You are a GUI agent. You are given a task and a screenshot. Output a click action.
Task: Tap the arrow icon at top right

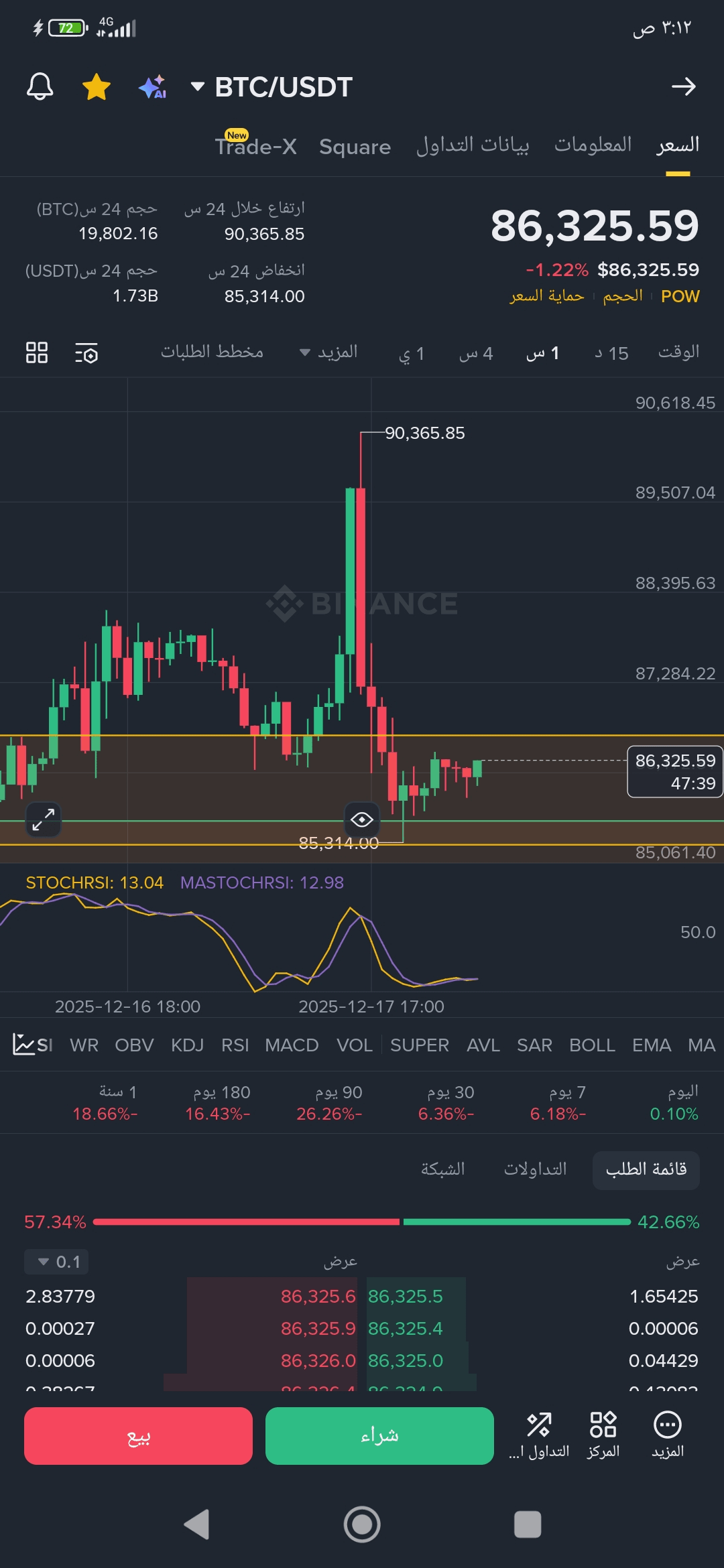684,86
